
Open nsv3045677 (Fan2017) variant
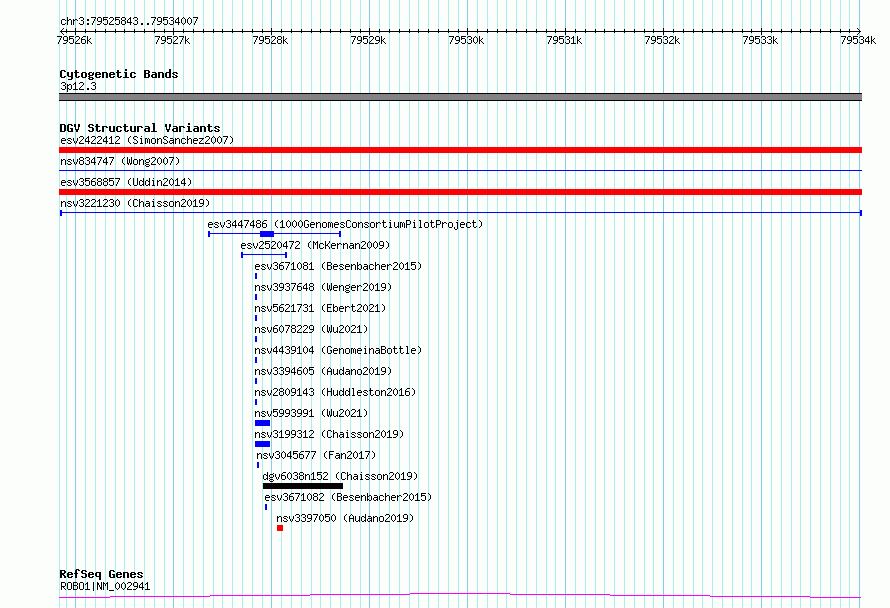[x=316, y=455]
